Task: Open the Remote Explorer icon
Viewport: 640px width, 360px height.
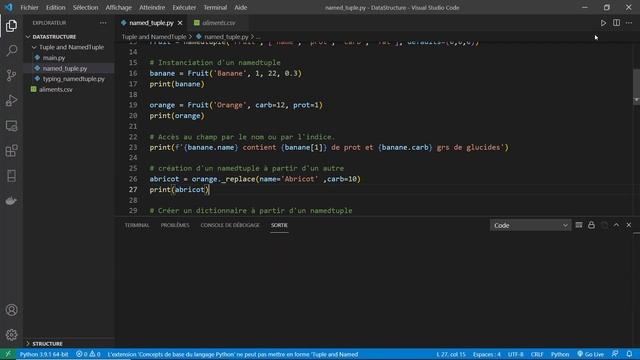Action: coord(11,126)
